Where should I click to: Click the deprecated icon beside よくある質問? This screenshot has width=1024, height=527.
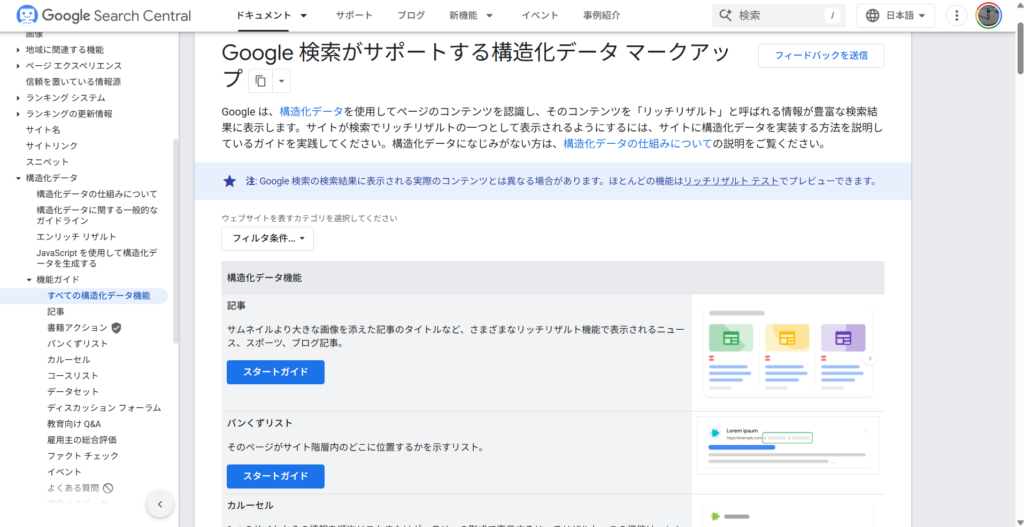click(x=108, y=488)
